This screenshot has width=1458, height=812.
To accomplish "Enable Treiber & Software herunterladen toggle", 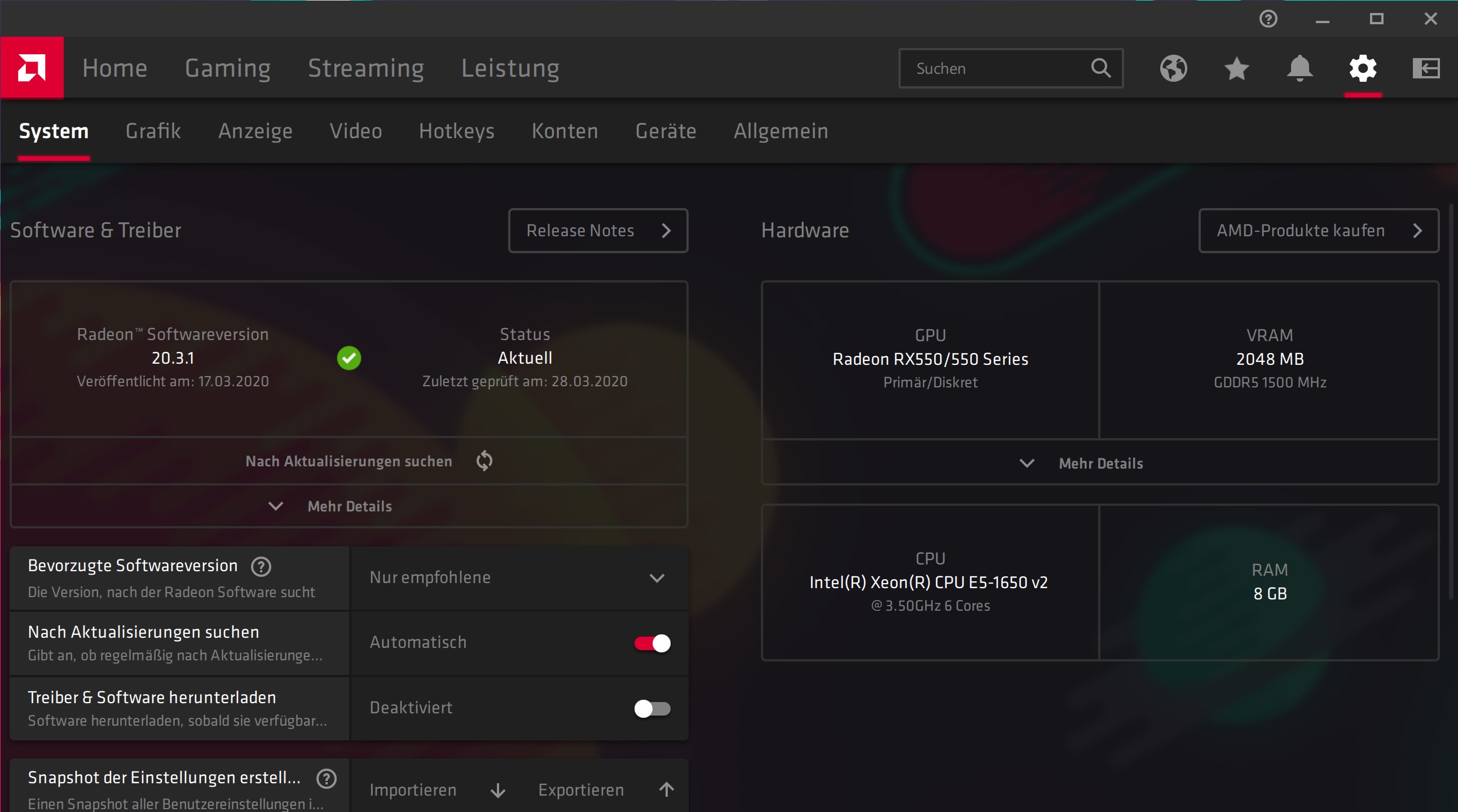I will point(652,708).
